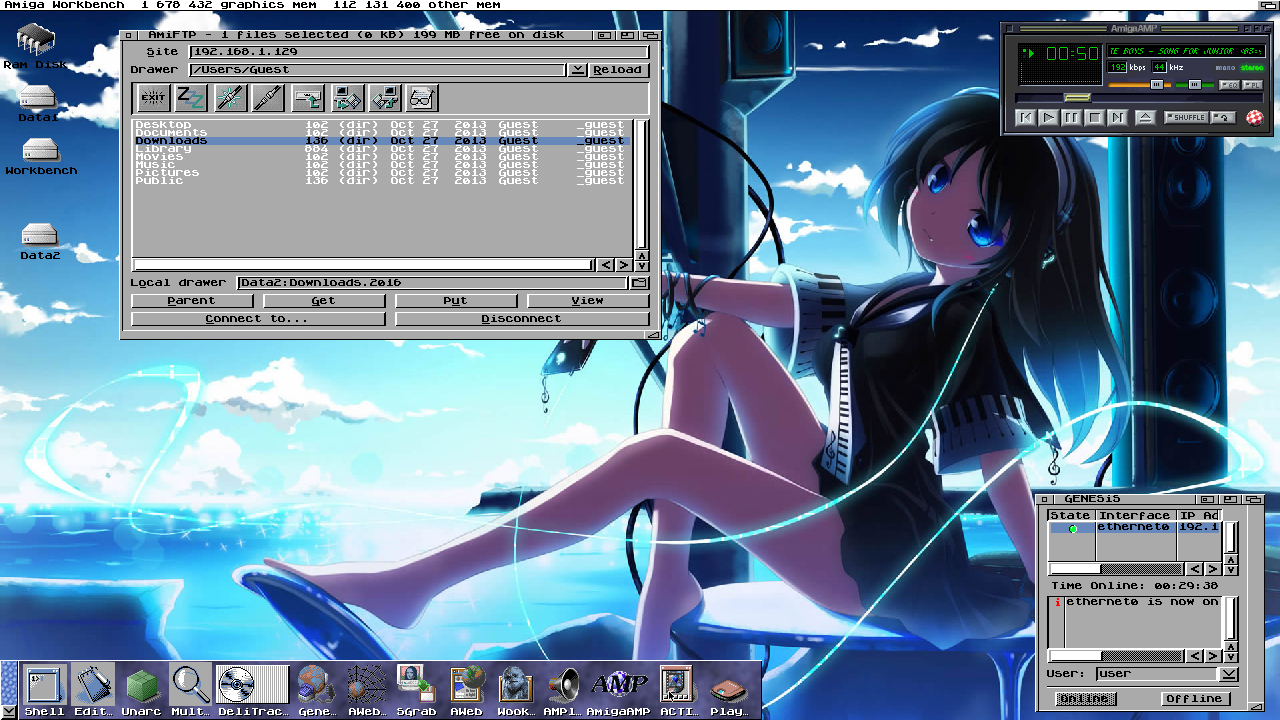Open the ACTION dock icon
This screenshot has height=720, width=1280.
(677, 690)
